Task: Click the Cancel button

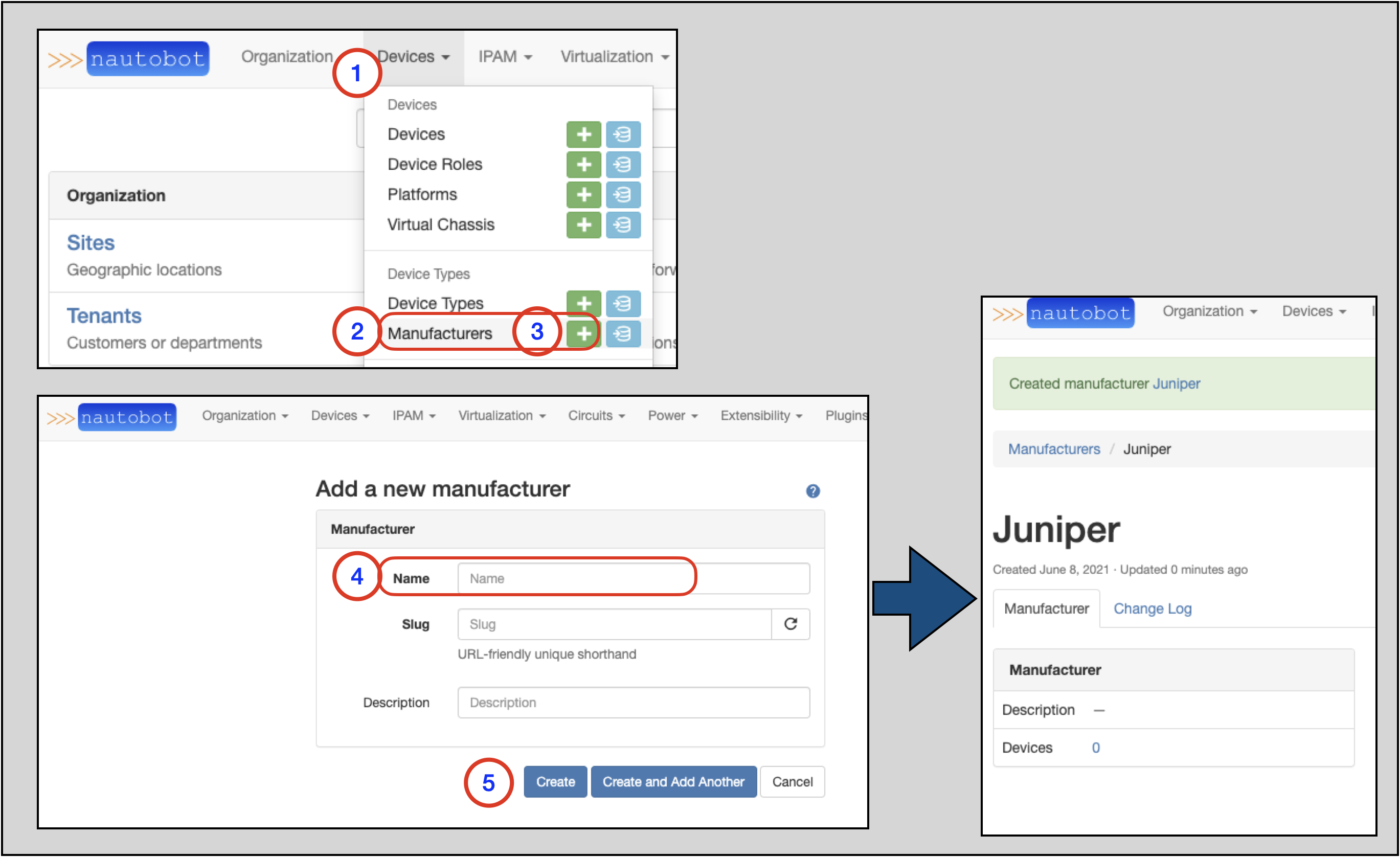Action: tap(792, 782)
